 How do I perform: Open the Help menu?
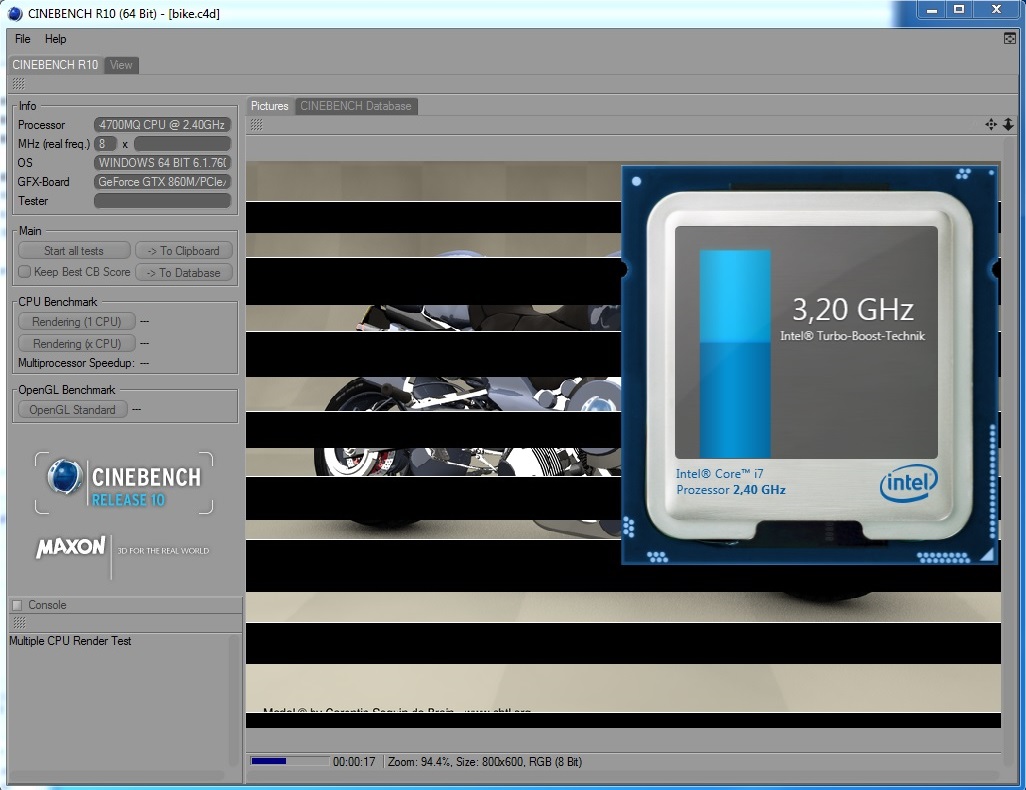click(x=55, y=39)
